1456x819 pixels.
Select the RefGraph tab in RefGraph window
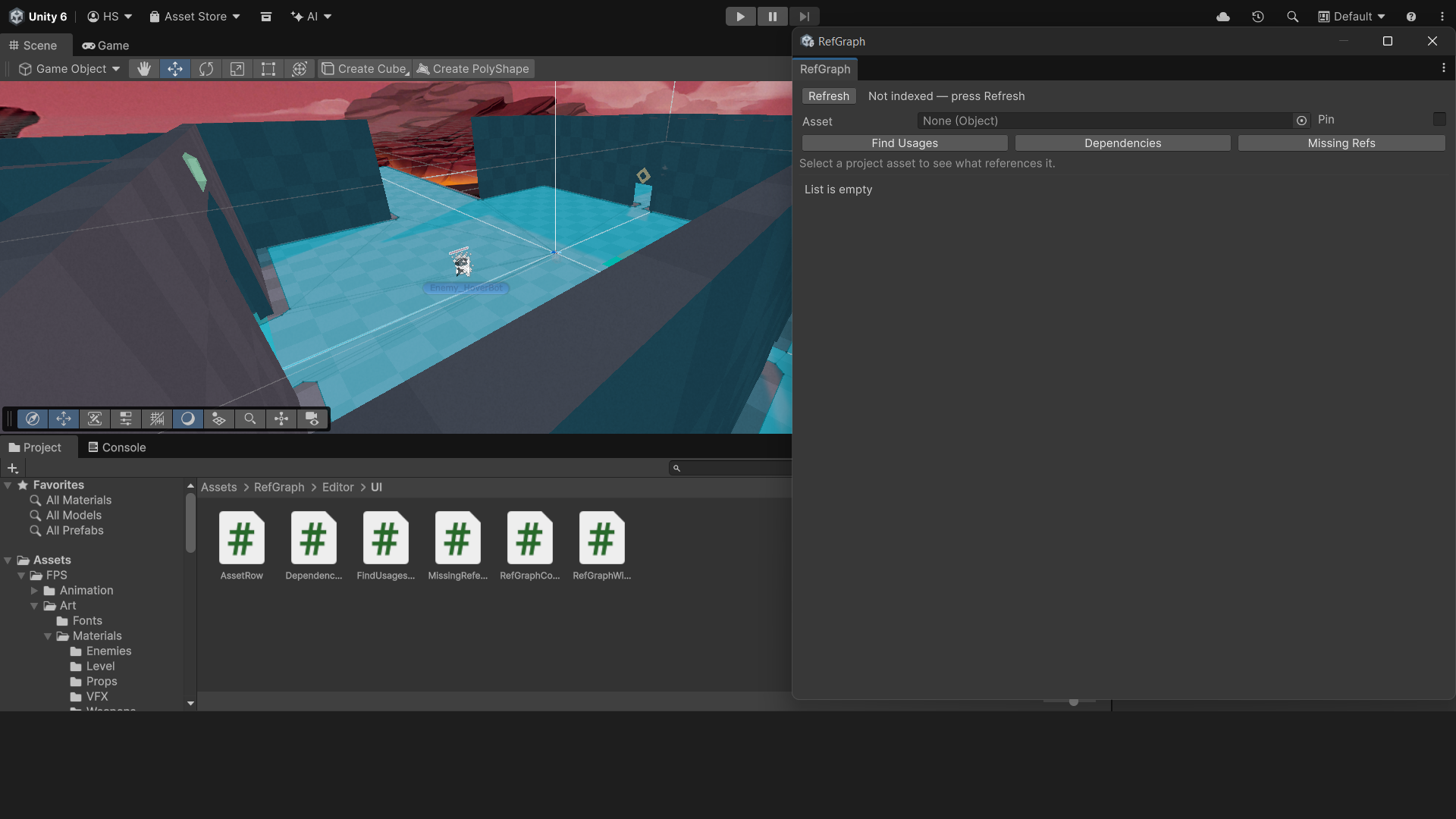point(825,69)
